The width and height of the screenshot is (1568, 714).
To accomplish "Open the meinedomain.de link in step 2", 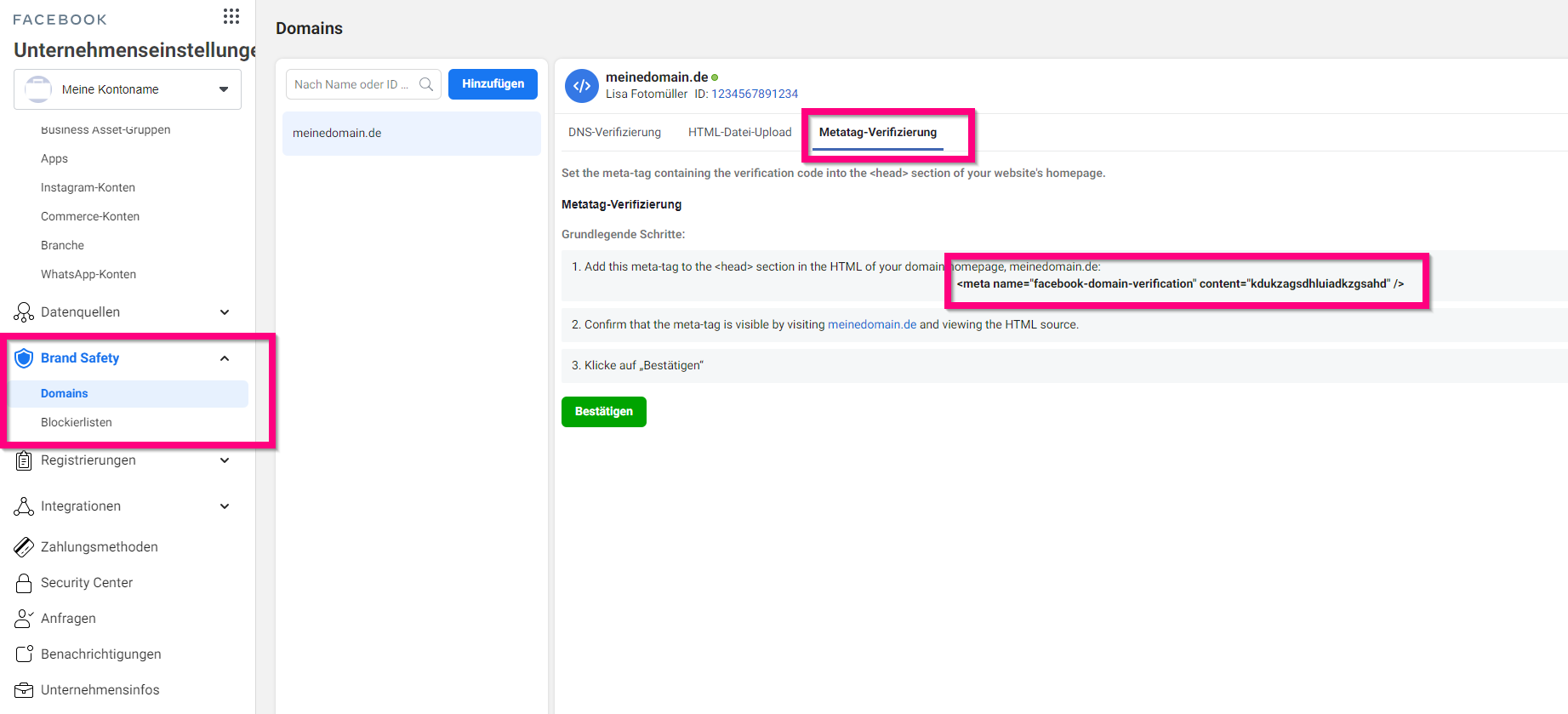I will pos(872,325).
